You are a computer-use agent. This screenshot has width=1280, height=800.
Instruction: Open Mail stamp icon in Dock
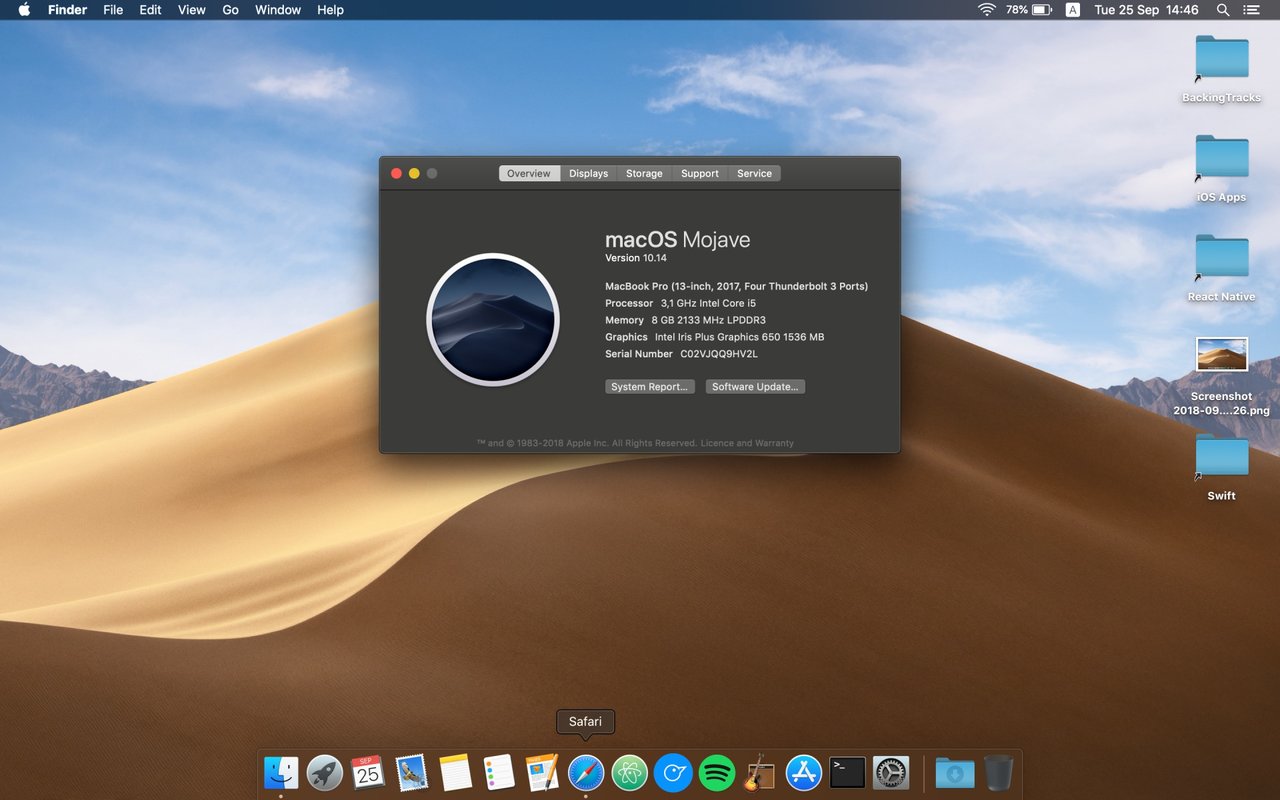click(x=412, y=772)
